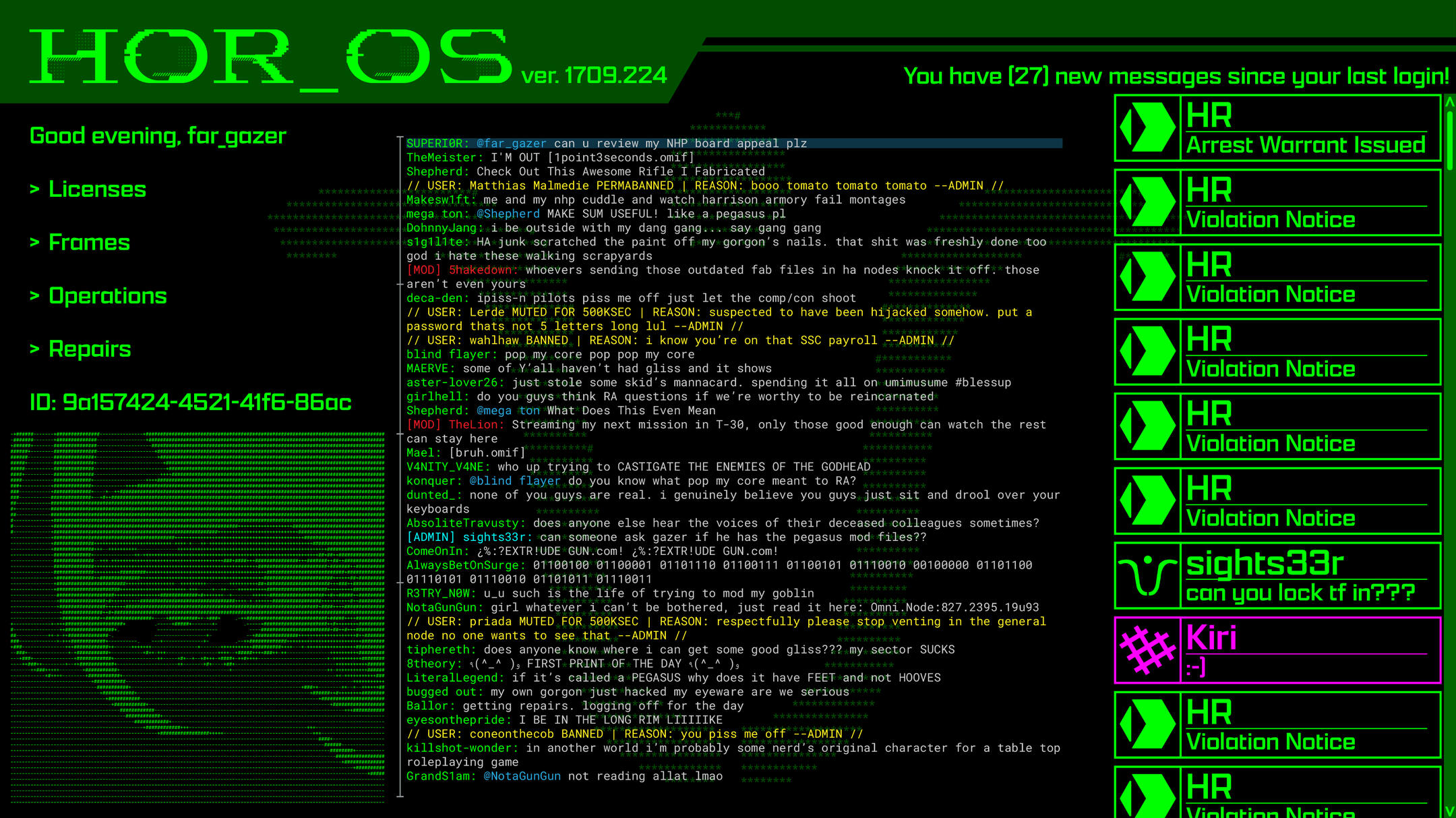Click HR icon of Violation Notice above sights33r

coord(1147,500)
